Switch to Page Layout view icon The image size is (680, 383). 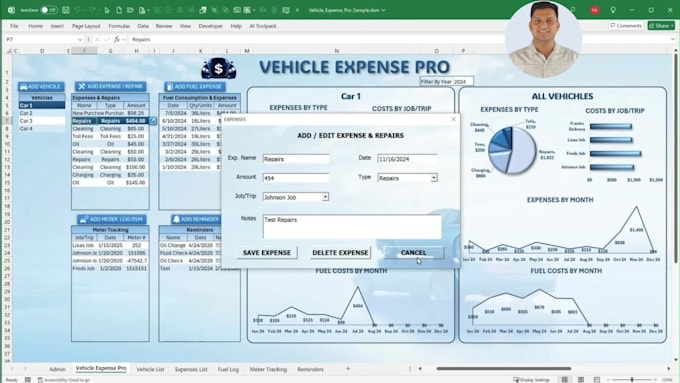pos(581,380)
